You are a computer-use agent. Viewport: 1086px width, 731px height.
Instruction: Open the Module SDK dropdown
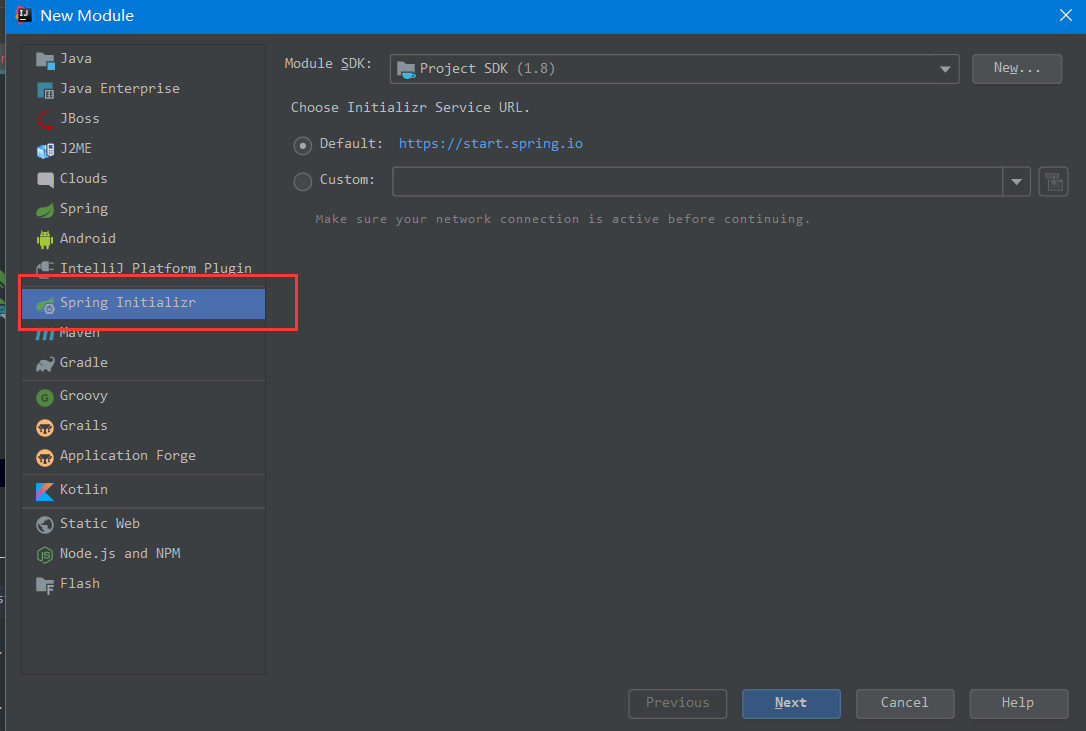(x=675, y=69)
